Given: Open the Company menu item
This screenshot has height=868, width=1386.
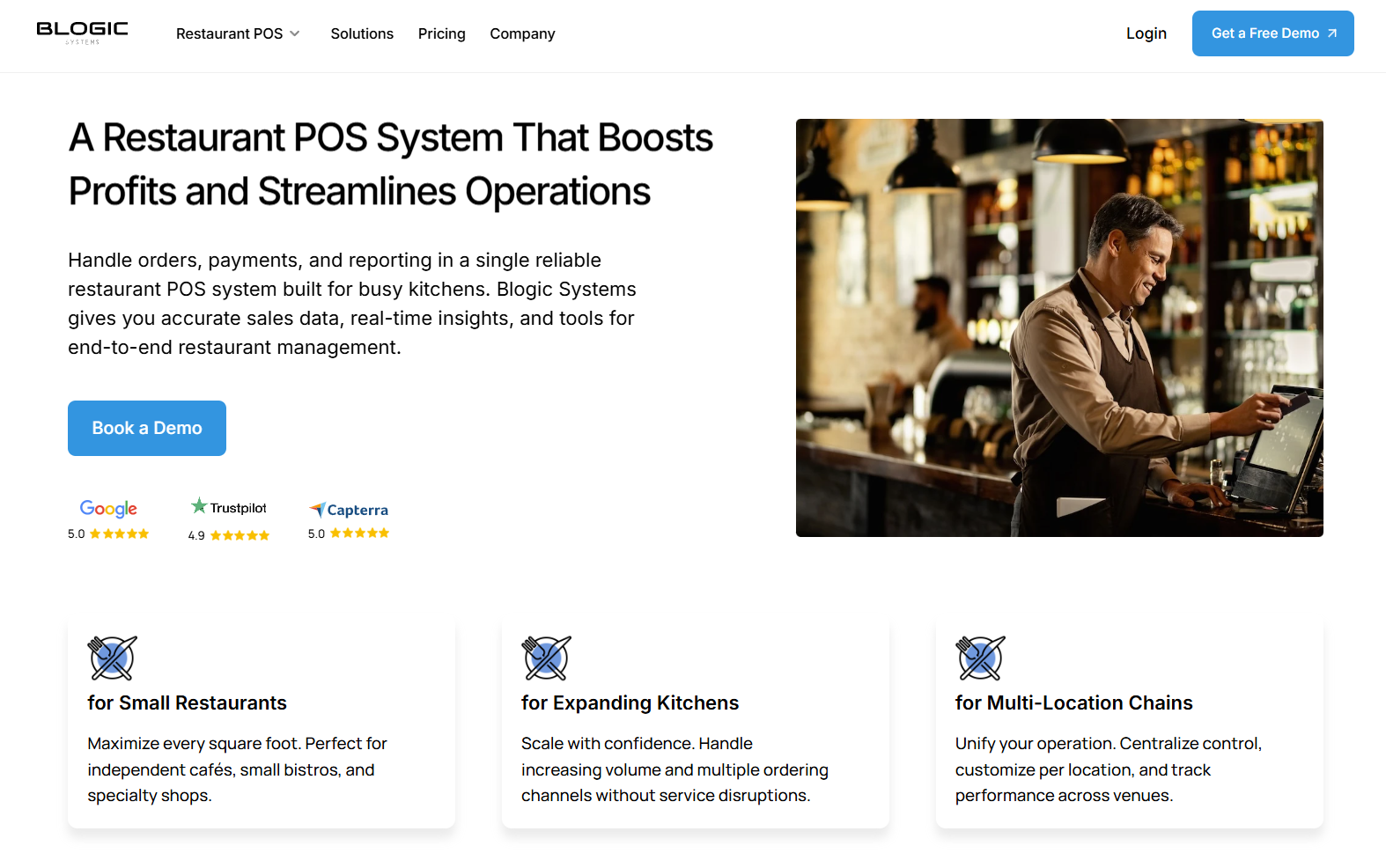Looking at the screenshot, I should 522,33.
